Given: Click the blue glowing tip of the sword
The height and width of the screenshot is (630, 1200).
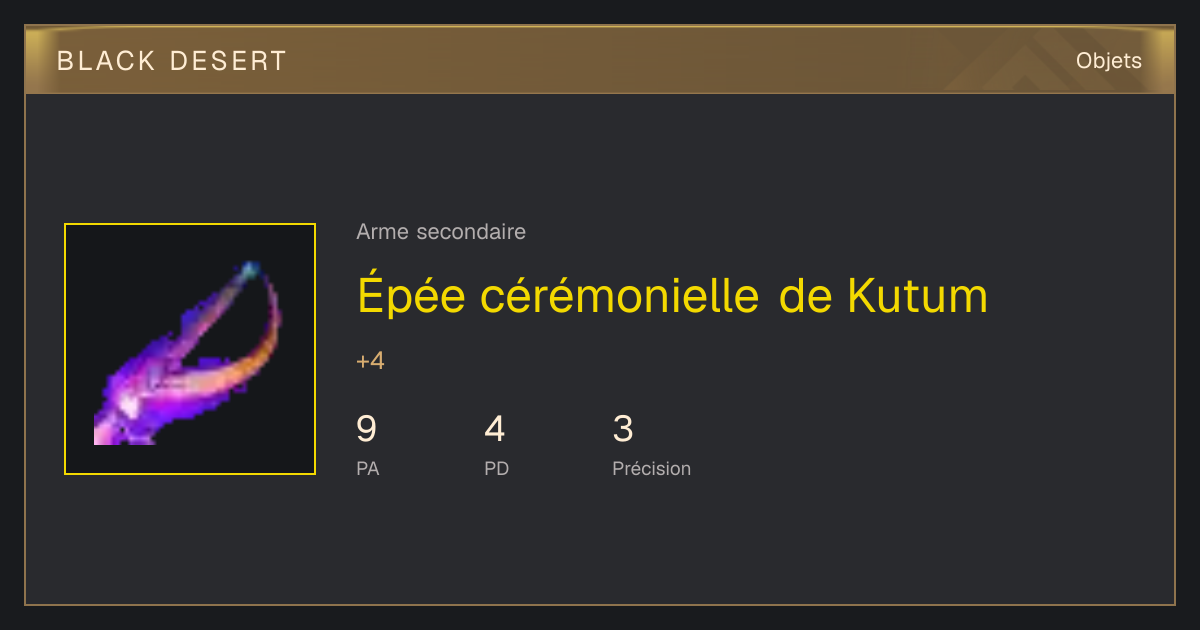Looking at the screenshot, I should coord(250,270).
